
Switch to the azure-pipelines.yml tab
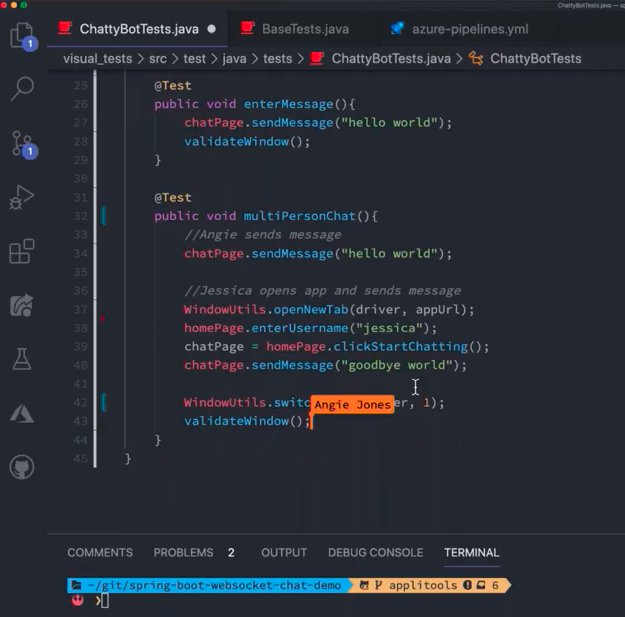point(459,29)
